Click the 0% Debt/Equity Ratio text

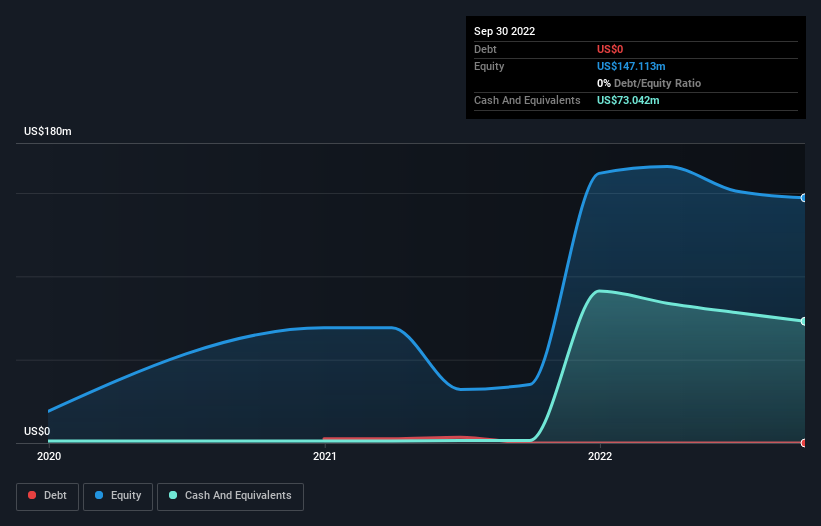649,83
